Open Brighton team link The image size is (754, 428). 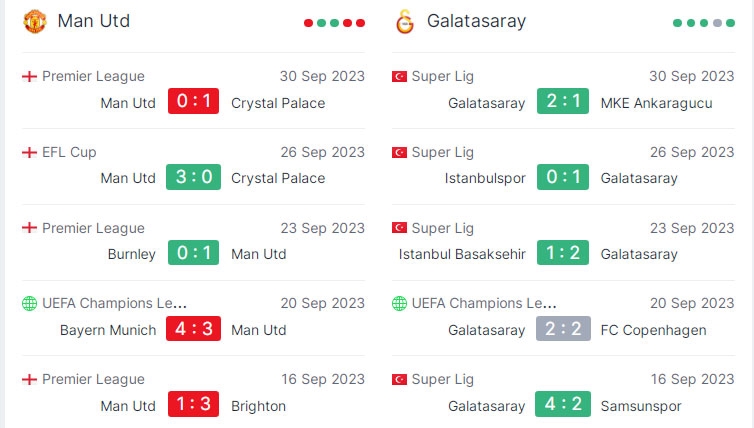pyautogui.click(x=258, y=406)
